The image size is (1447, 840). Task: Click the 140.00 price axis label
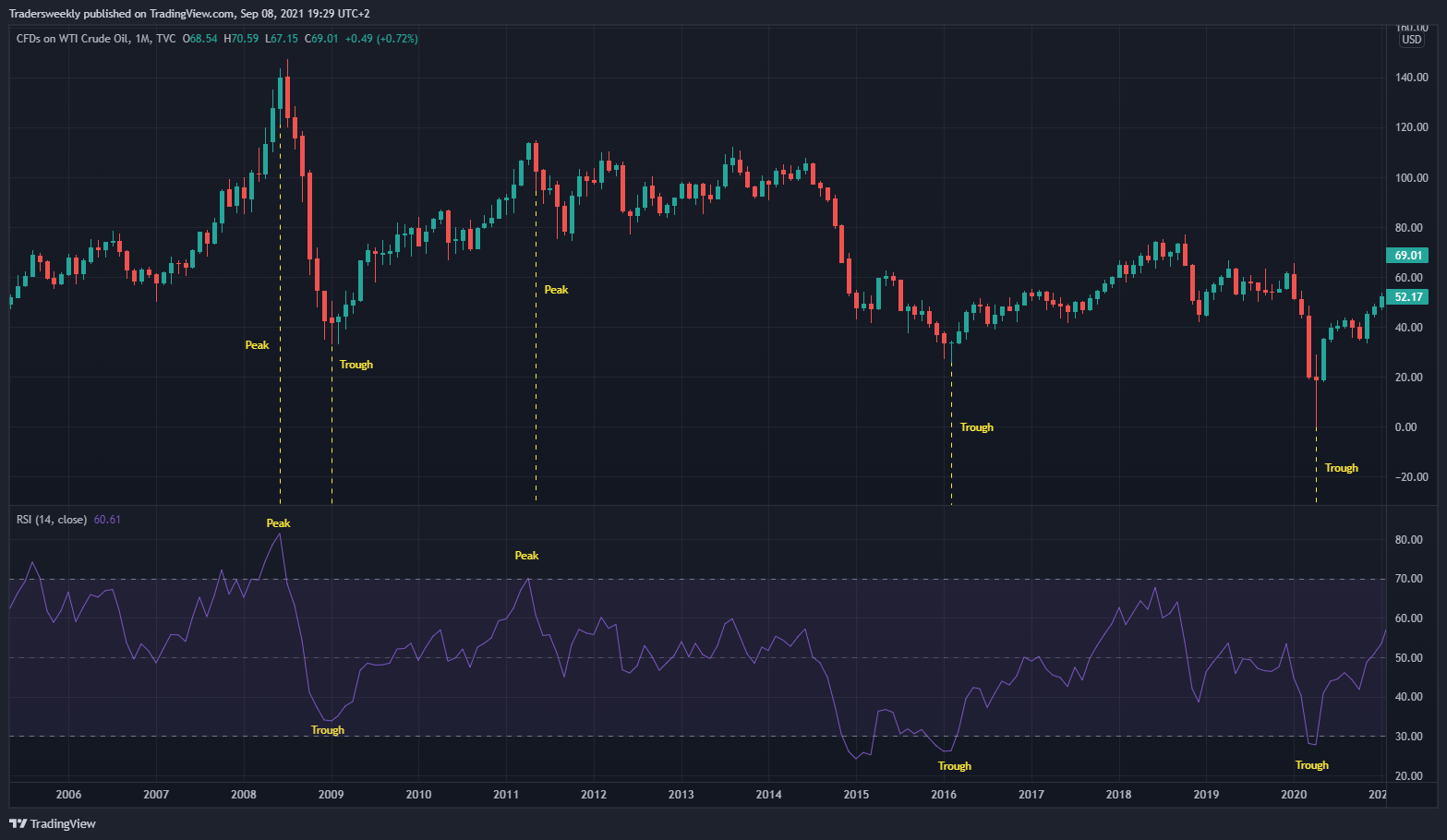[1412, 78]
